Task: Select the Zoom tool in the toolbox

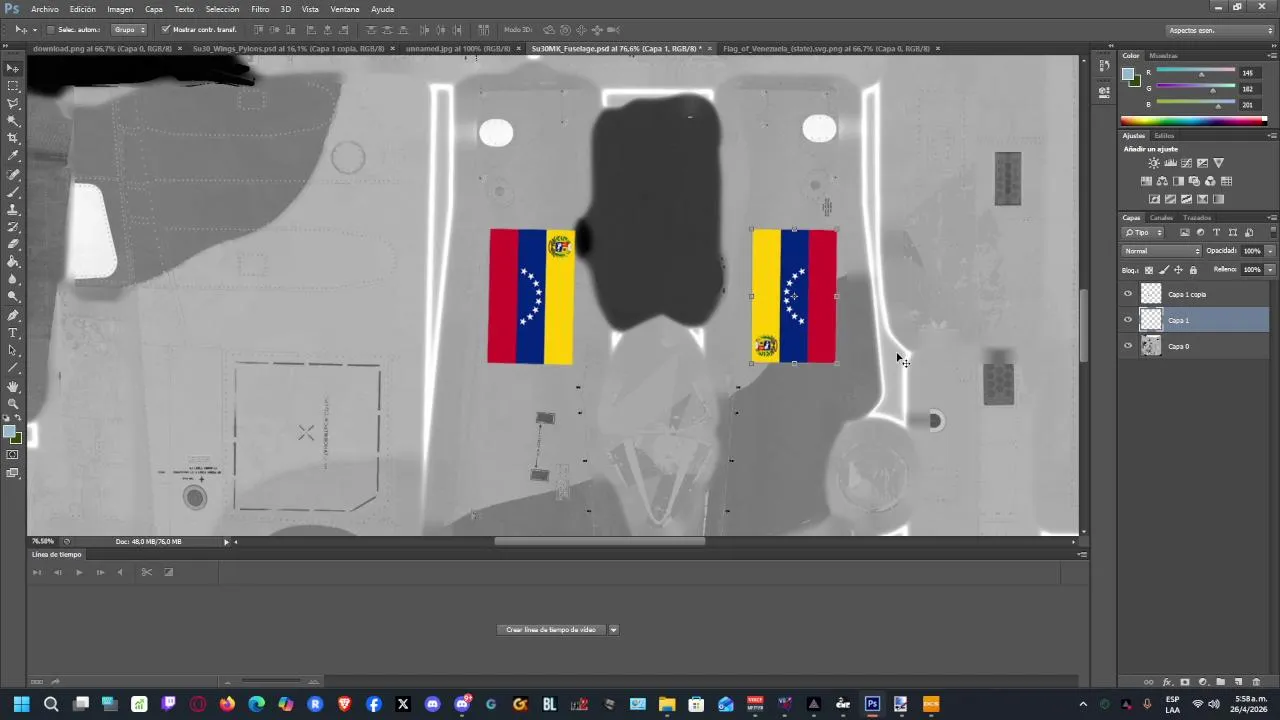Action: point(13,404)
